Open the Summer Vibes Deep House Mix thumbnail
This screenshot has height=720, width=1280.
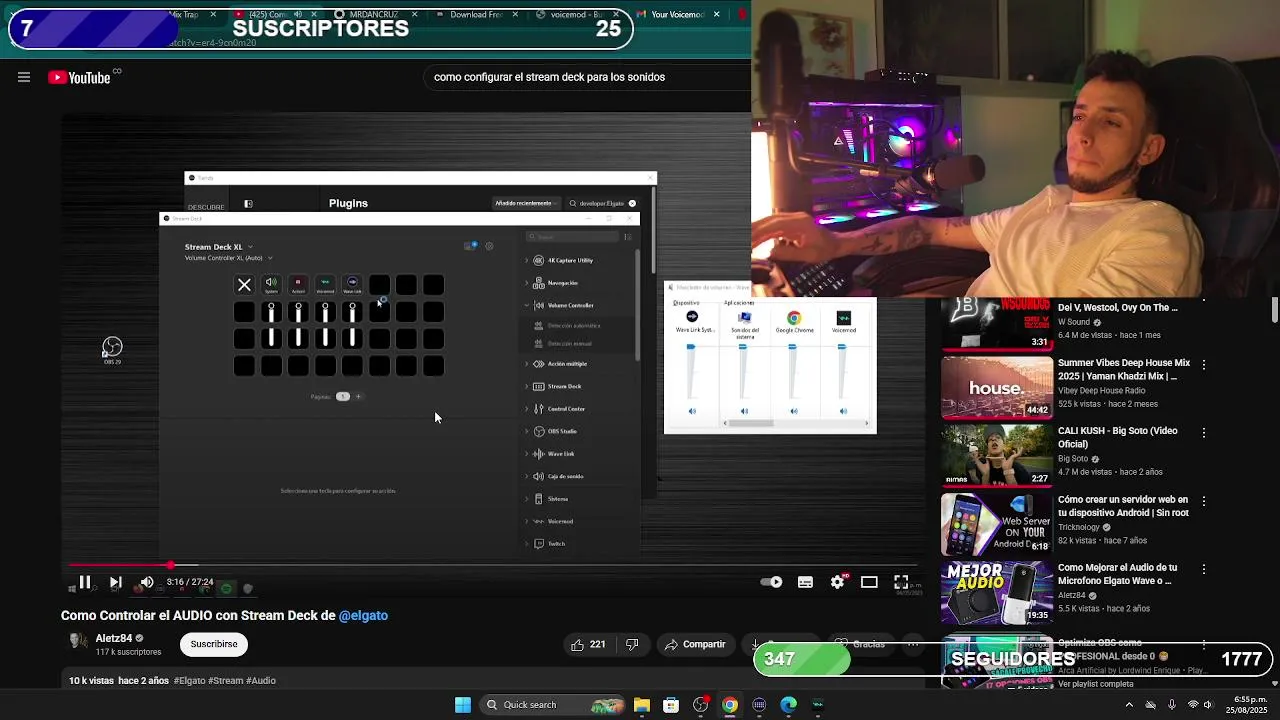click(x=997, y=386)
